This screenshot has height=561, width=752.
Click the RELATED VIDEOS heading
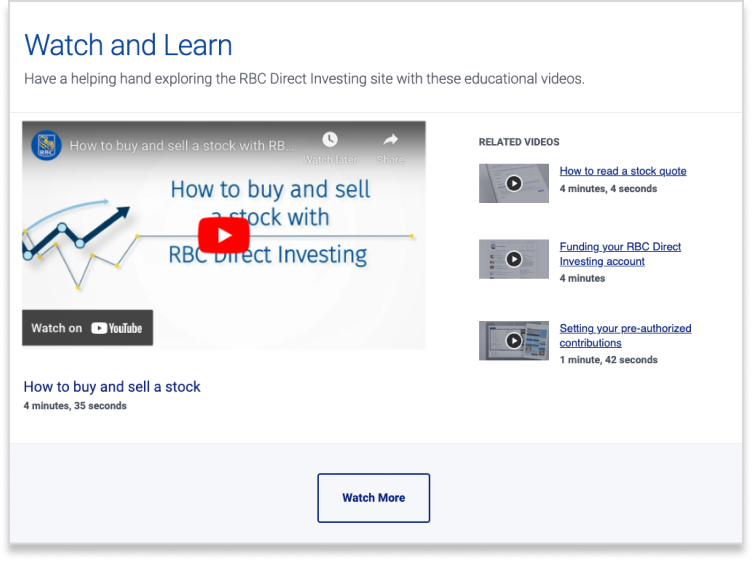coord(519,142)
